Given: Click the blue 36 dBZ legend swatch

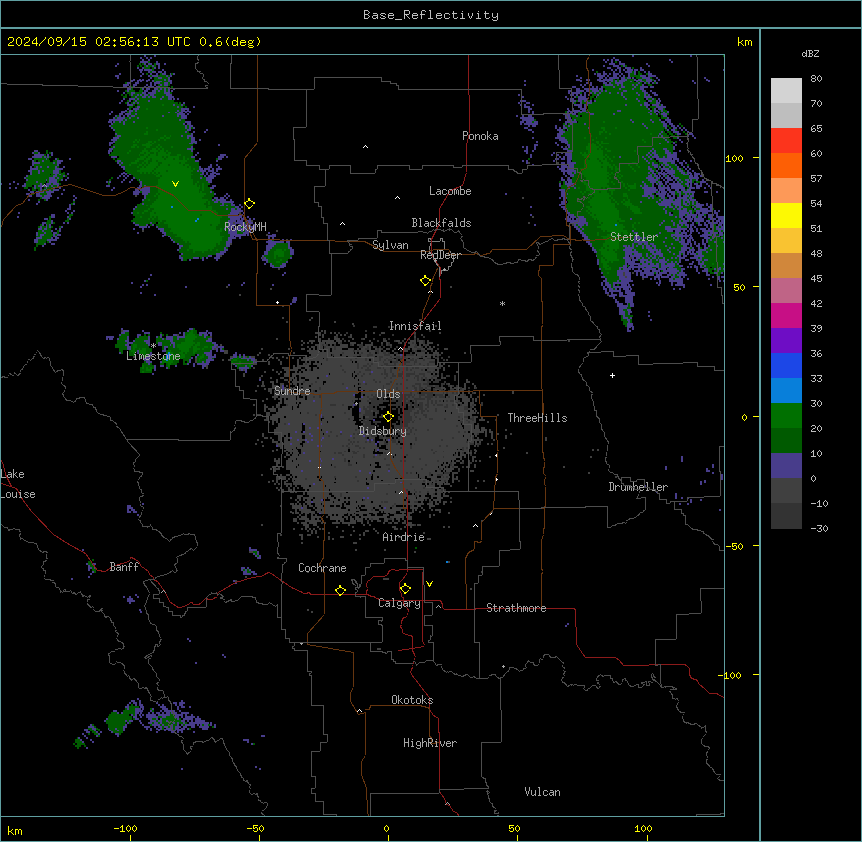Looking at the screenshot, I should pos(786,365).
